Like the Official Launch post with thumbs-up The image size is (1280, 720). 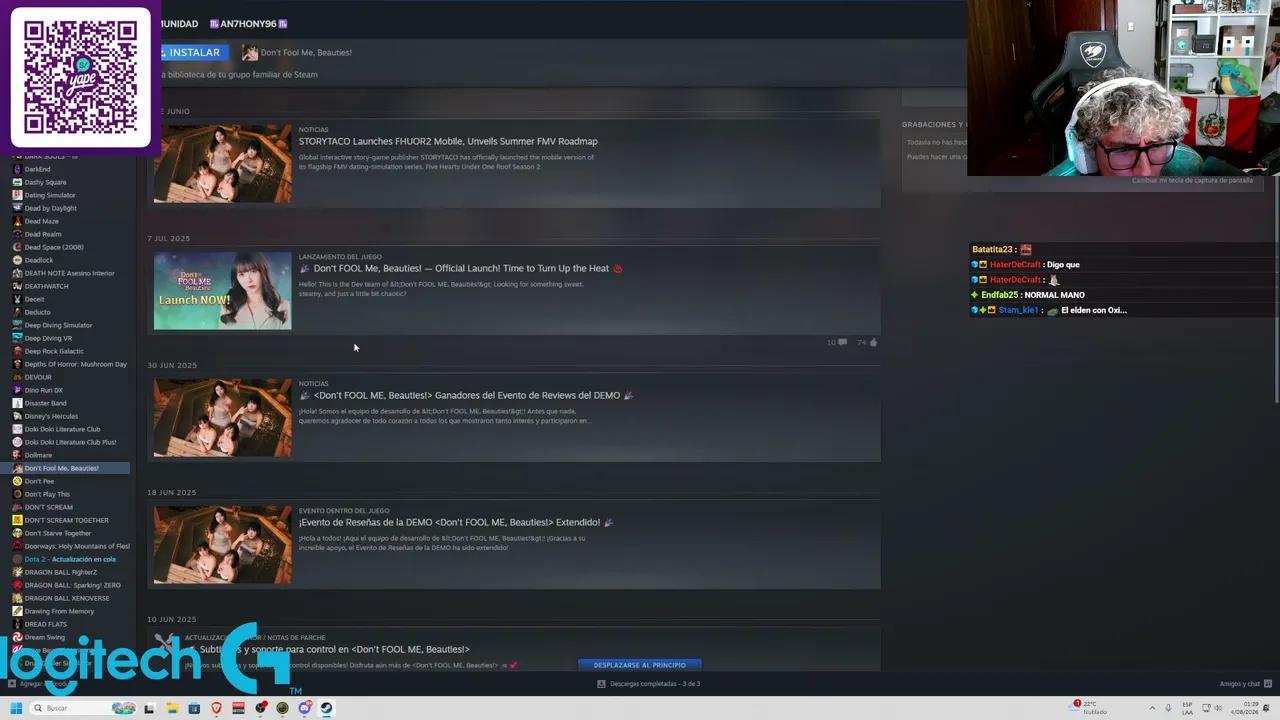pos(873,342)
